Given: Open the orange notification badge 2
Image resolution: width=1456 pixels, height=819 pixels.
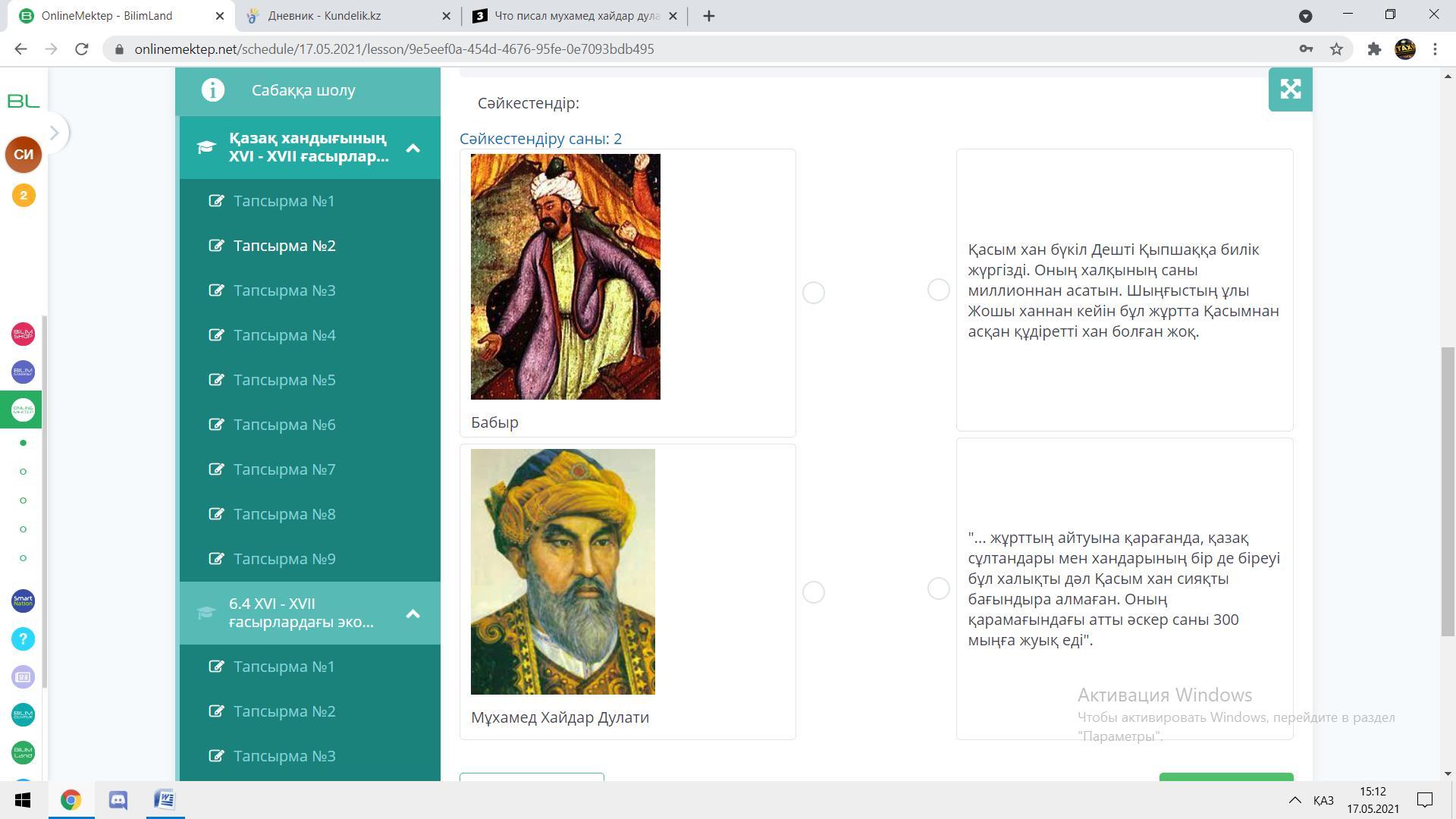Looking at the screenshot, I should 24,196.
